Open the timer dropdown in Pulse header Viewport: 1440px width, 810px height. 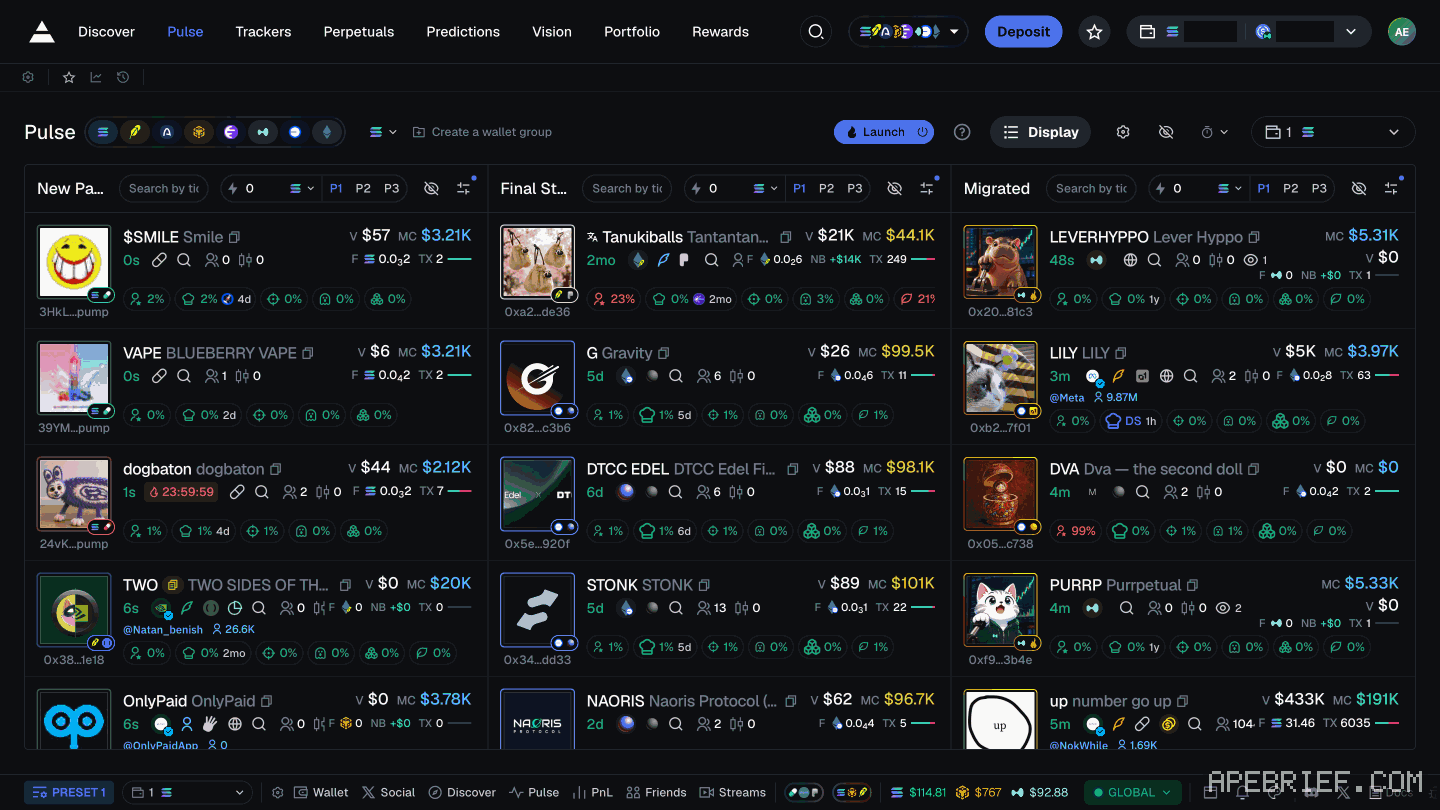tap(1214, 132)
